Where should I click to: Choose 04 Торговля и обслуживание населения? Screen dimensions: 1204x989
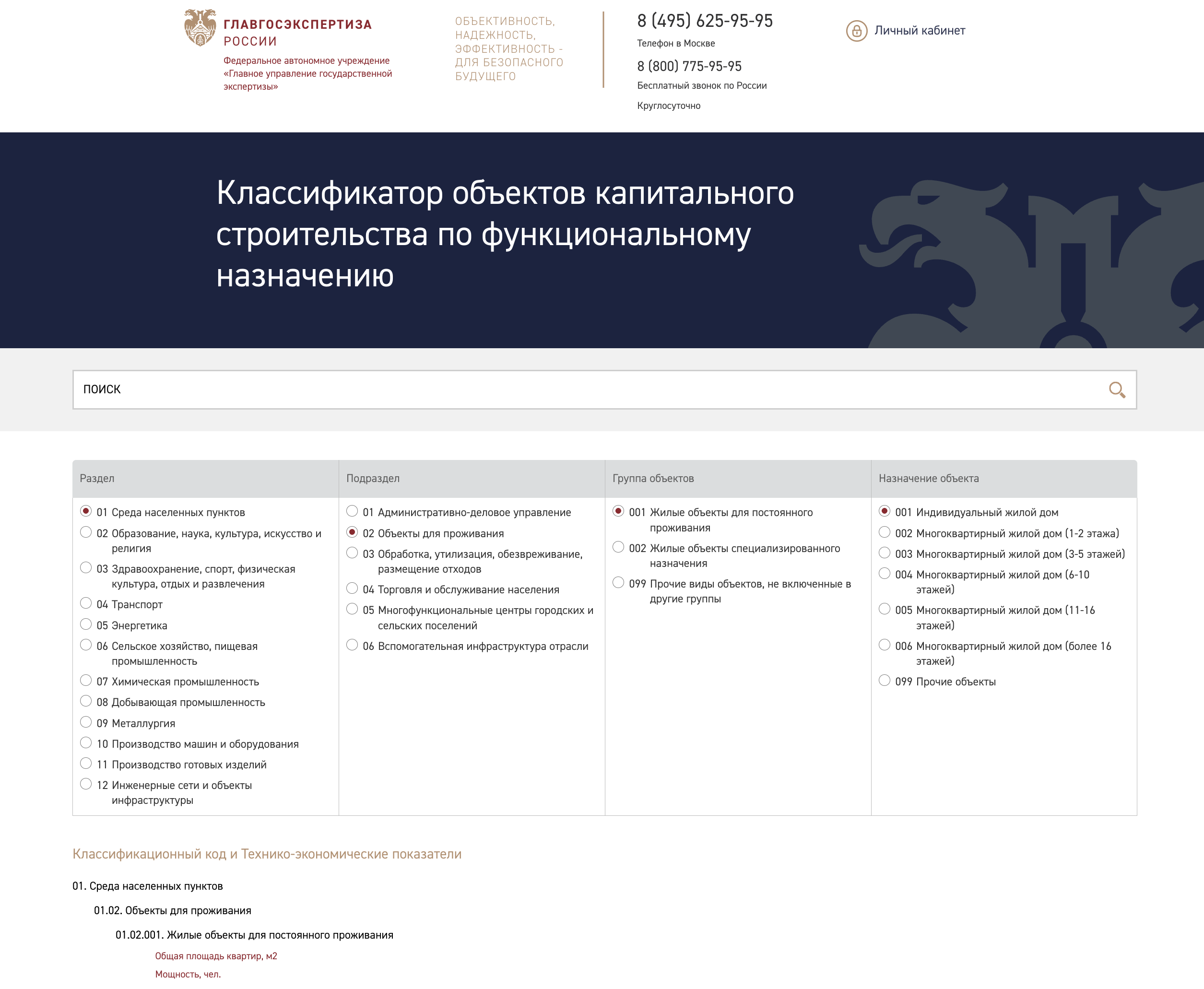click(352, 589)
